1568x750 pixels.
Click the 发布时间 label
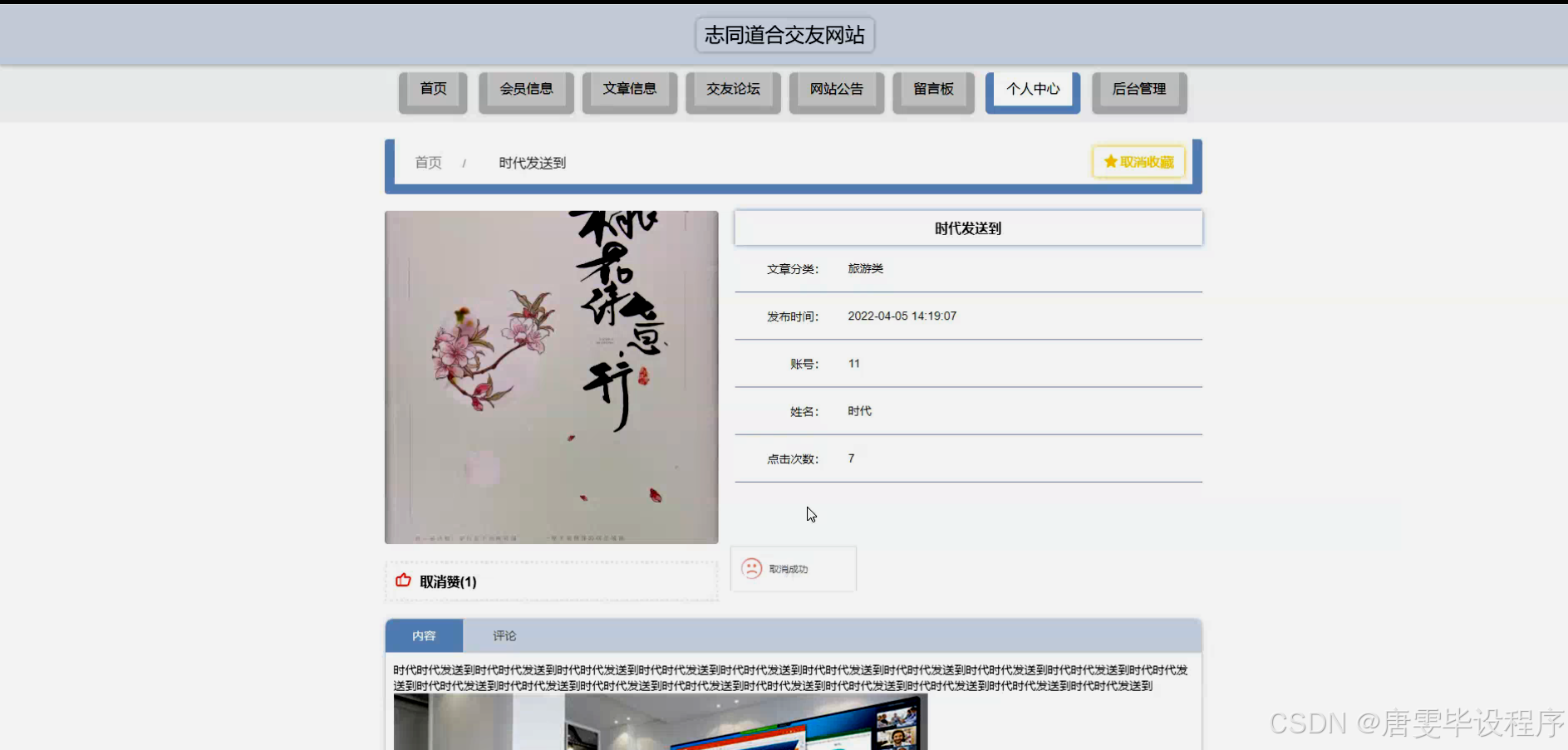(793, 316)
